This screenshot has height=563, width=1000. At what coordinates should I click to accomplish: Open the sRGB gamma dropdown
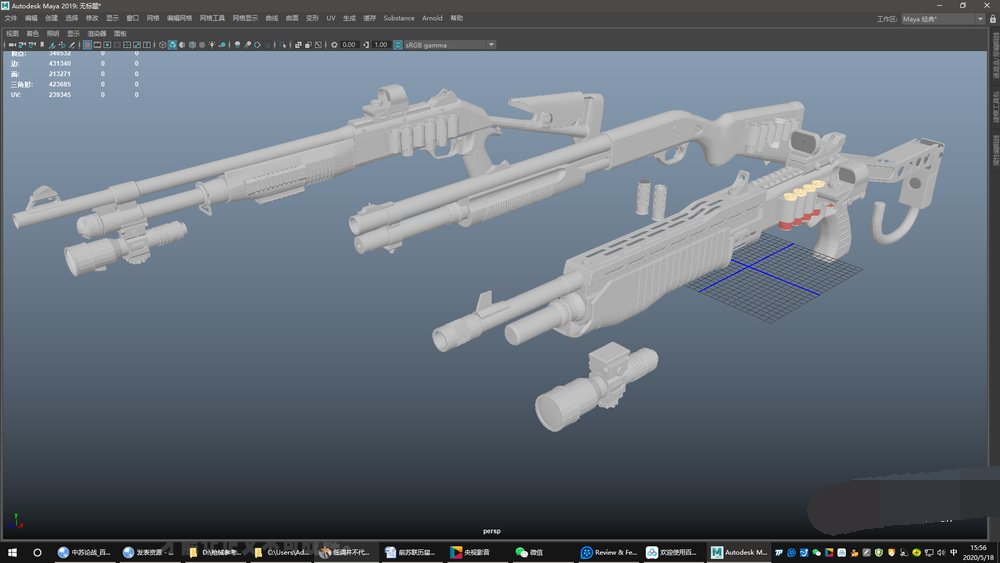click(449, 45)
